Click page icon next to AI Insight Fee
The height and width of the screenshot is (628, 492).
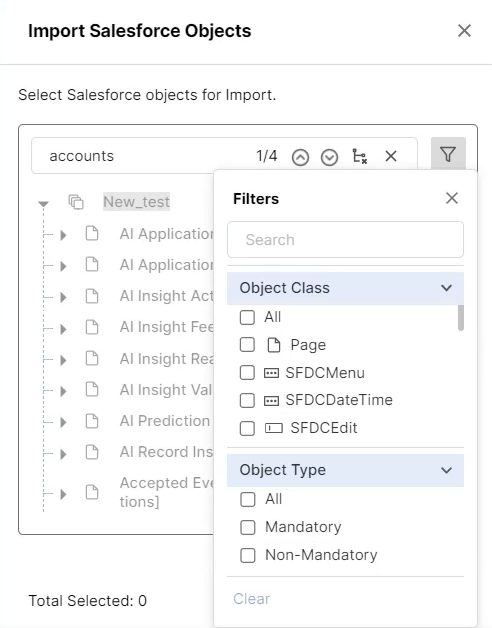click(92, 327)
